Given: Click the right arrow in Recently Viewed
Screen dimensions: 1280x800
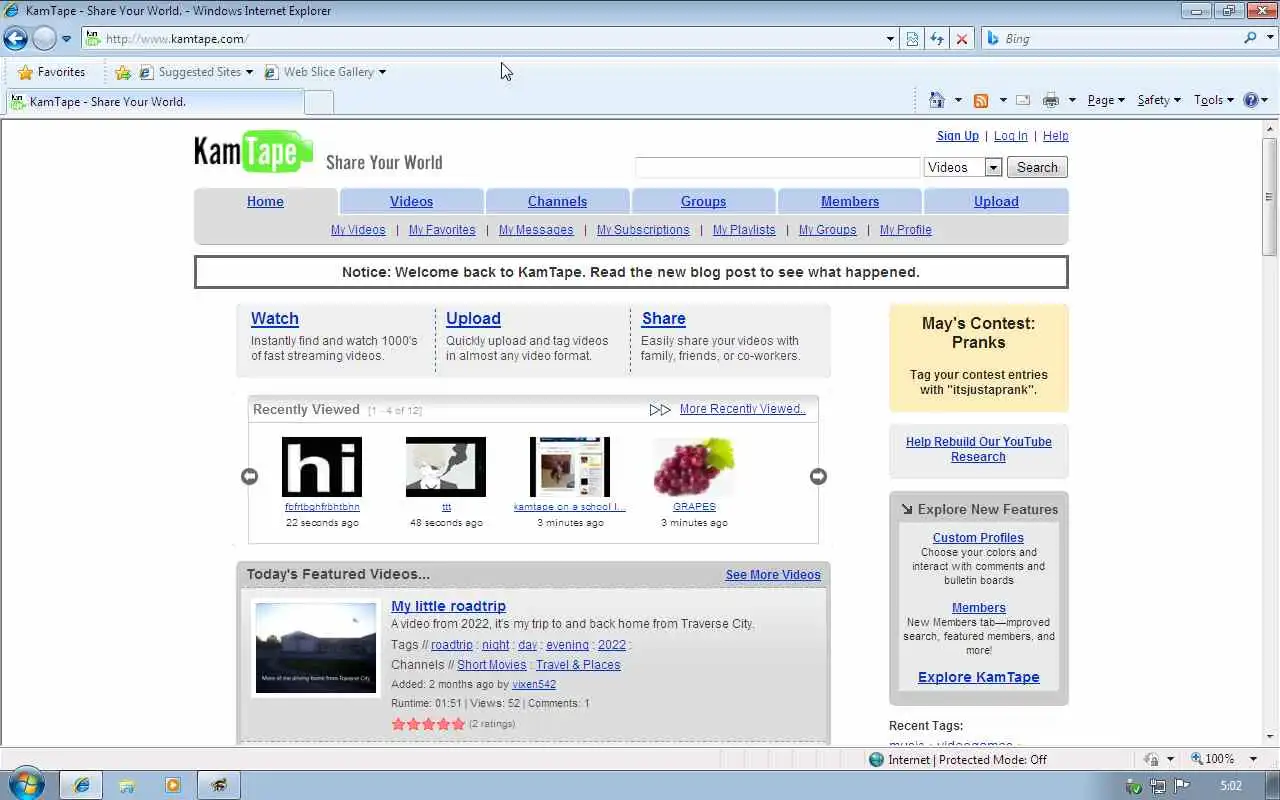Looking at the screenshot, I should [818, 476].
